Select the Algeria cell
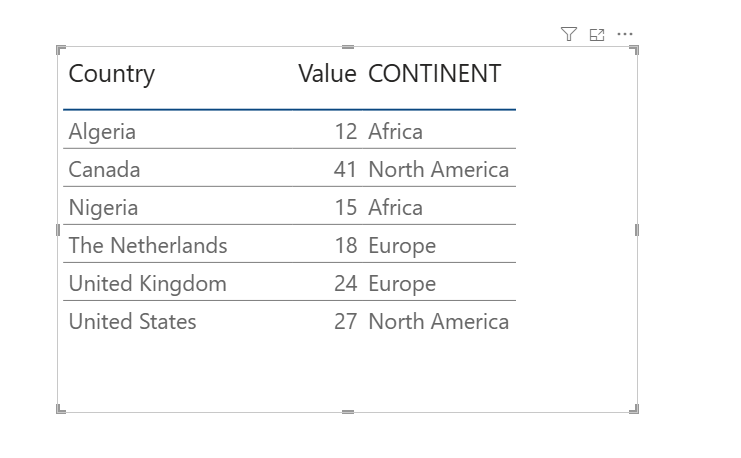741x458 pixels. 102,132
